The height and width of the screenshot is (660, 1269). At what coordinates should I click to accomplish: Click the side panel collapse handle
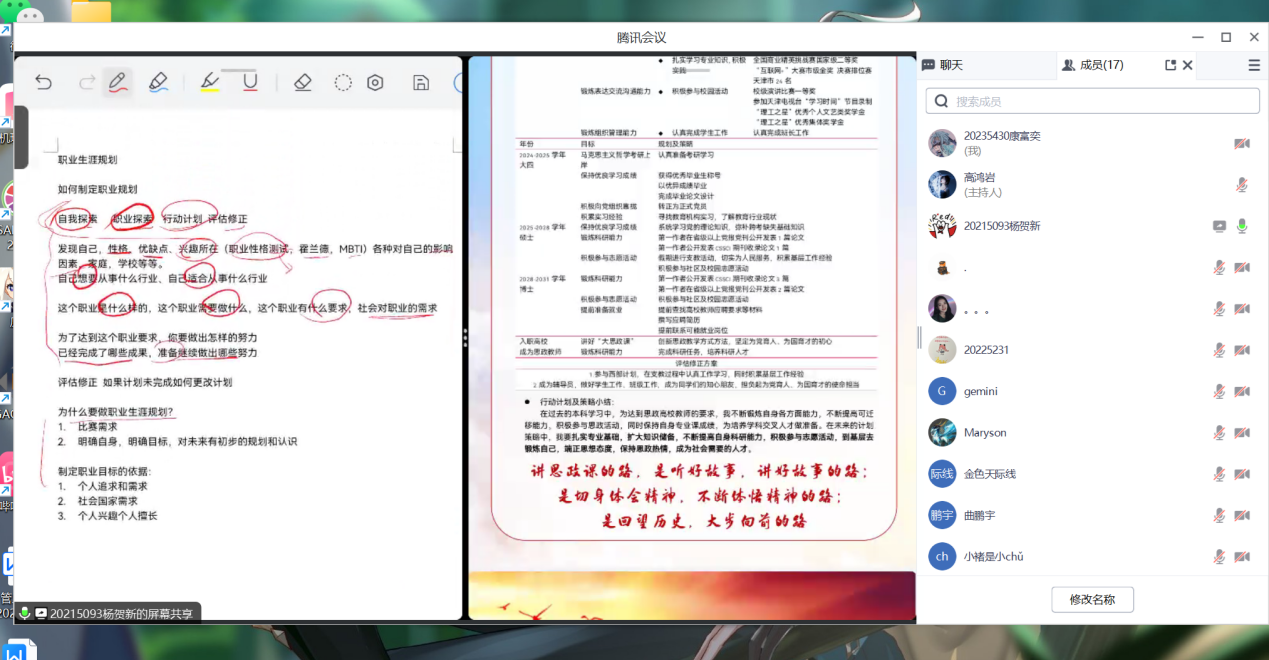pos(919,337)
